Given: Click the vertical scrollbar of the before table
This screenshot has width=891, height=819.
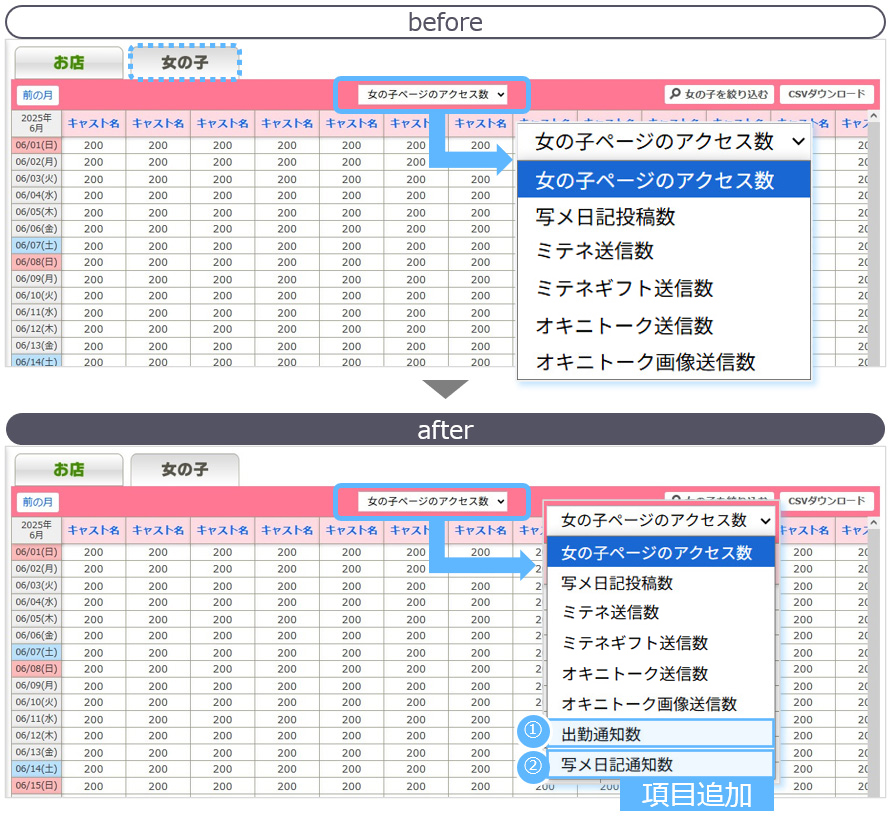Looking at the screenshot, I should (x=877, y=250).
